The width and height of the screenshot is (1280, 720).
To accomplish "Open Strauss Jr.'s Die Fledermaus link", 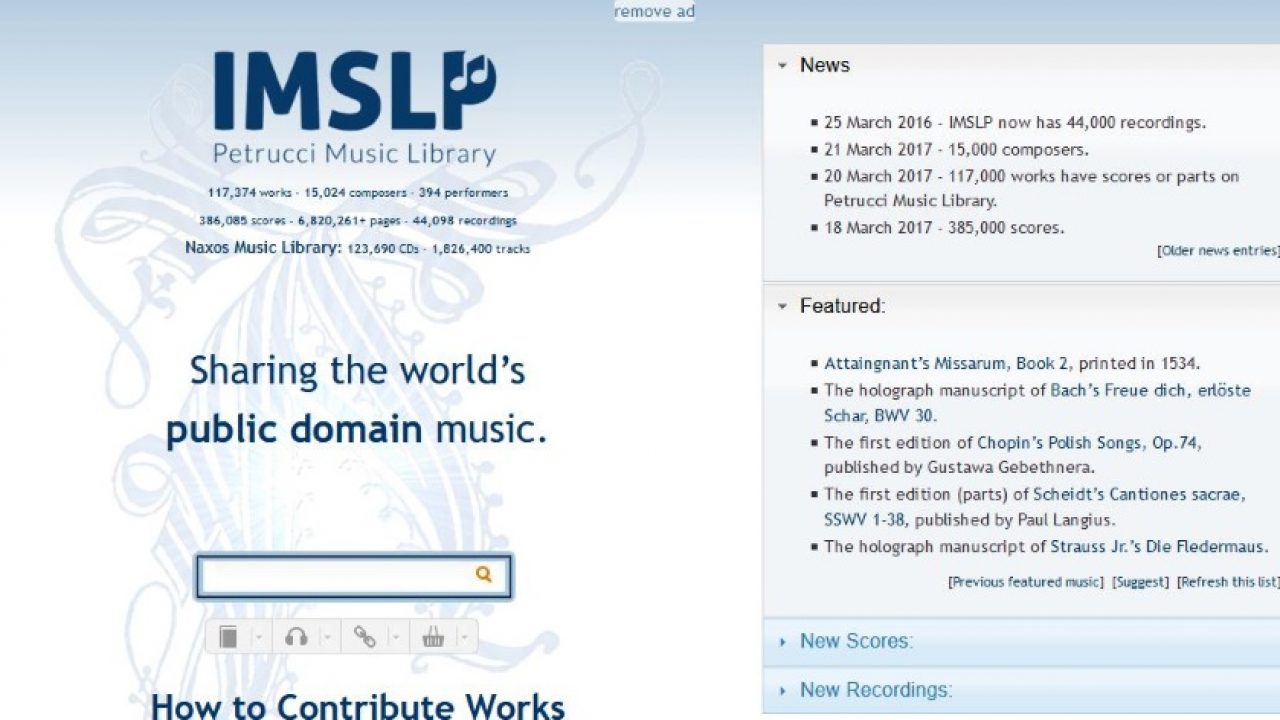I will click(x=1159, y=547).
